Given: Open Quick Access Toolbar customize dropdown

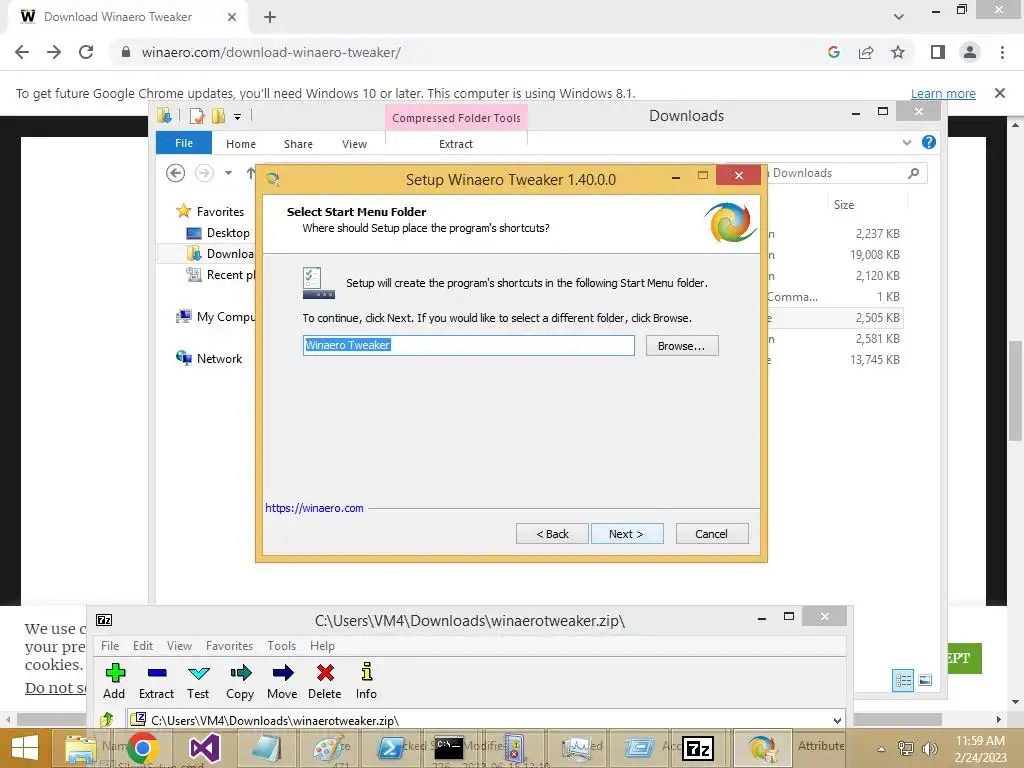Looking at the screenshot, I should (x=238, y=117).
